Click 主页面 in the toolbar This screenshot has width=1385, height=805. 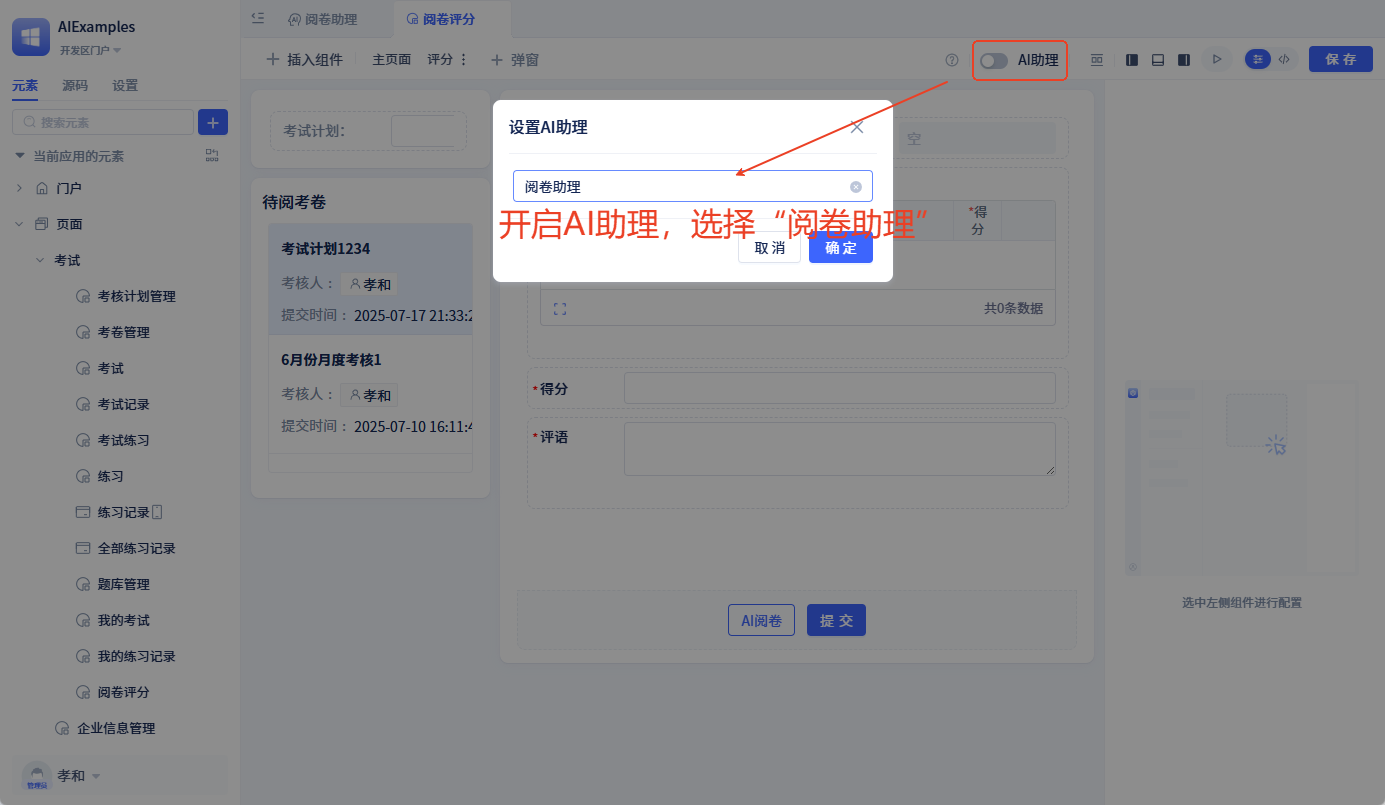tap(392, 60)
